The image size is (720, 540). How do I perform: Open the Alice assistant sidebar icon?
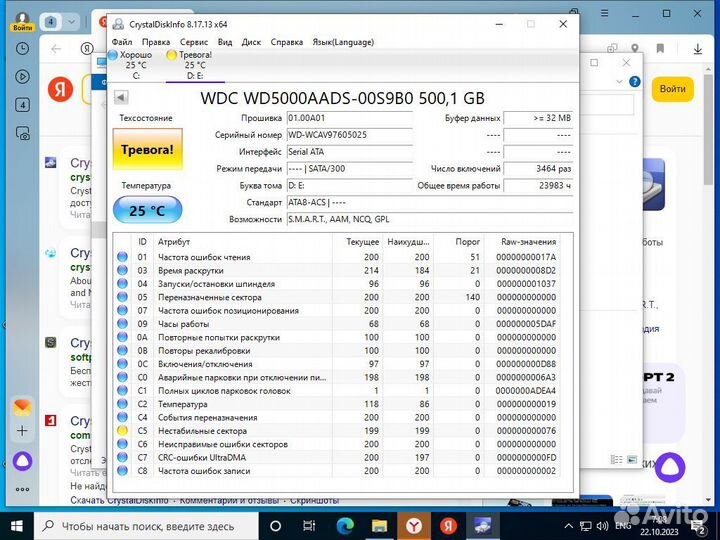[22, 461]
